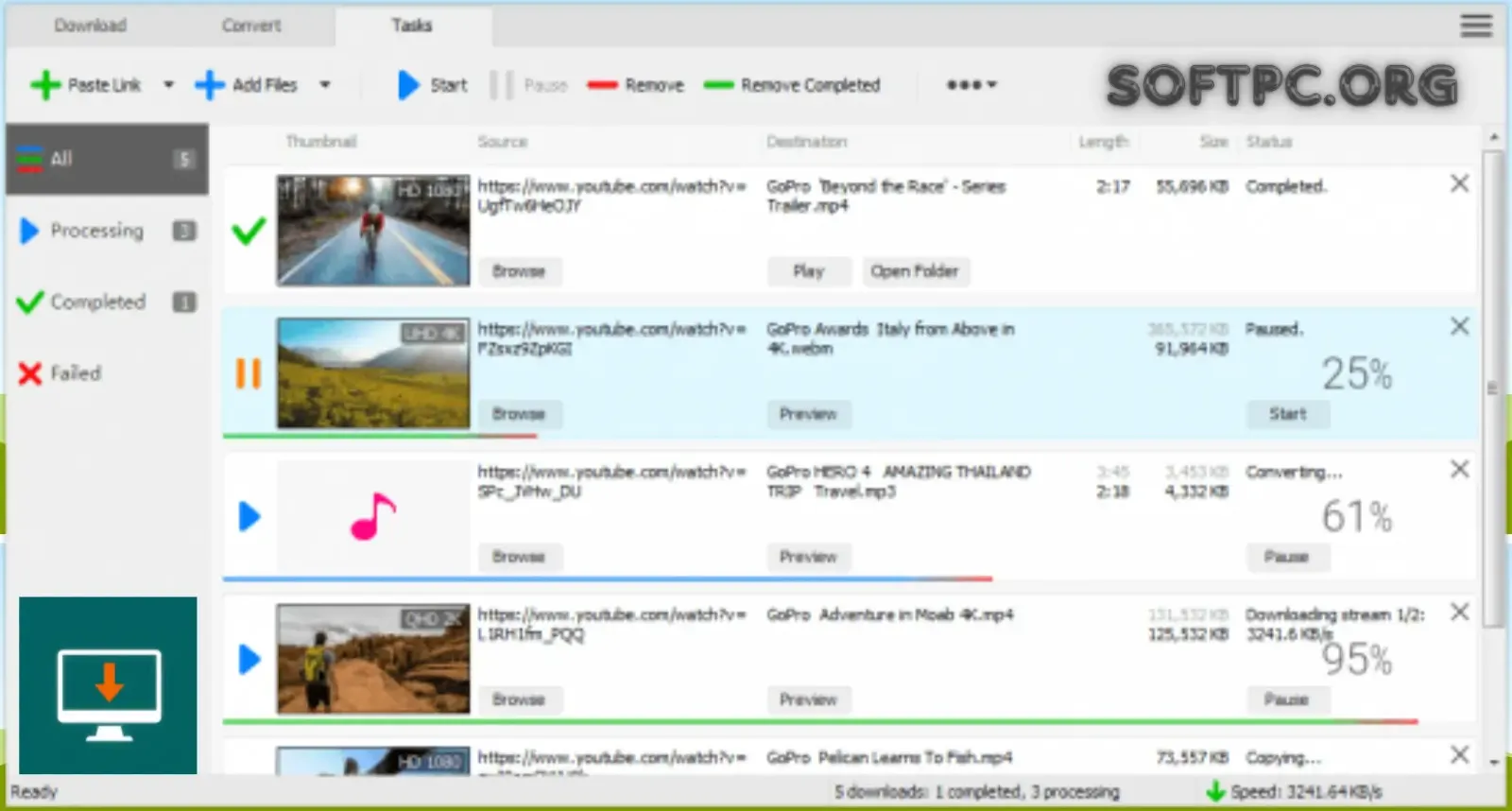The height and width of the screenshot is (811, 1512).
Task: Show All tasks in sidebar
Action: tap(107, 159)
